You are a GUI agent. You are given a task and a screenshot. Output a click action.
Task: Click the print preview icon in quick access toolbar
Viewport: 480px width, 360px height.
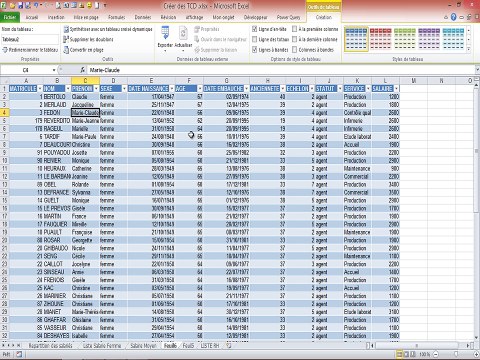(59, 5)
